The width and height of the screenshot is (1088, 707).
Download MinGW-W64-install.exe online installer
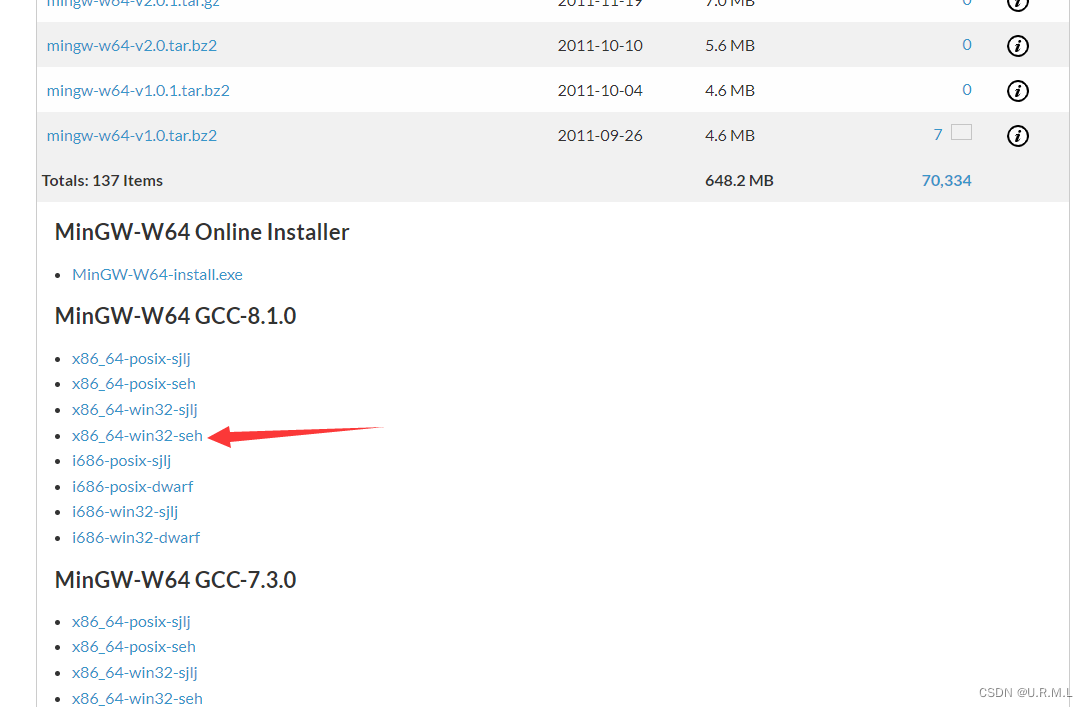158,274
